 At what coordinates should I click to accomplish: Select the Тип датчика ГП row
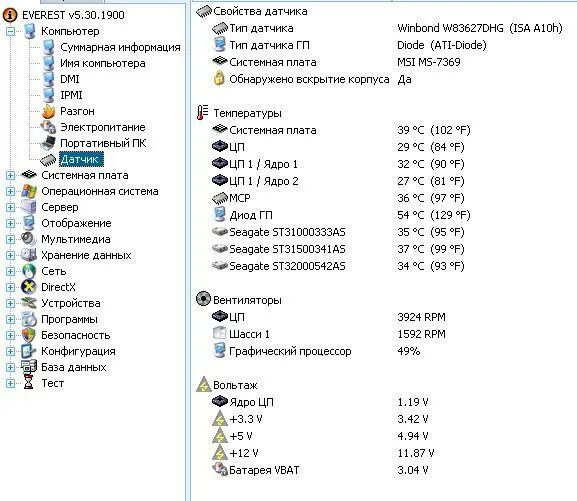coord(269,45)
